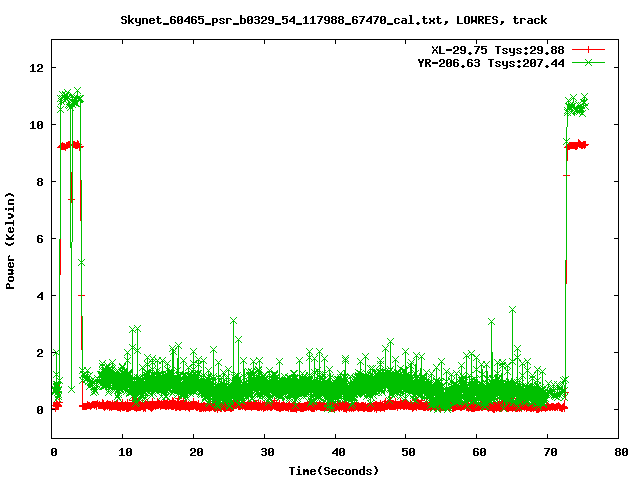Click x-axis tick label 70
640x480 pixels.
click(x=551, y=452)
